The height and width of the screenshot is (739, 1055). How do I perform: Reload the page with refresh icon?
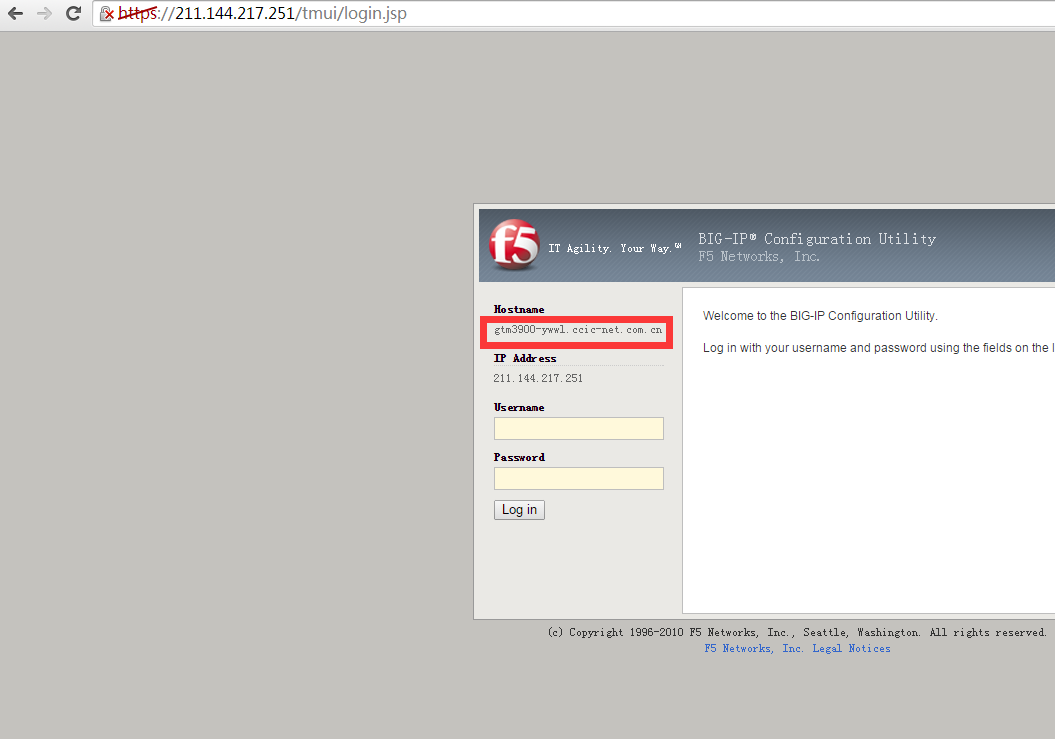click(x=73, y=13)
